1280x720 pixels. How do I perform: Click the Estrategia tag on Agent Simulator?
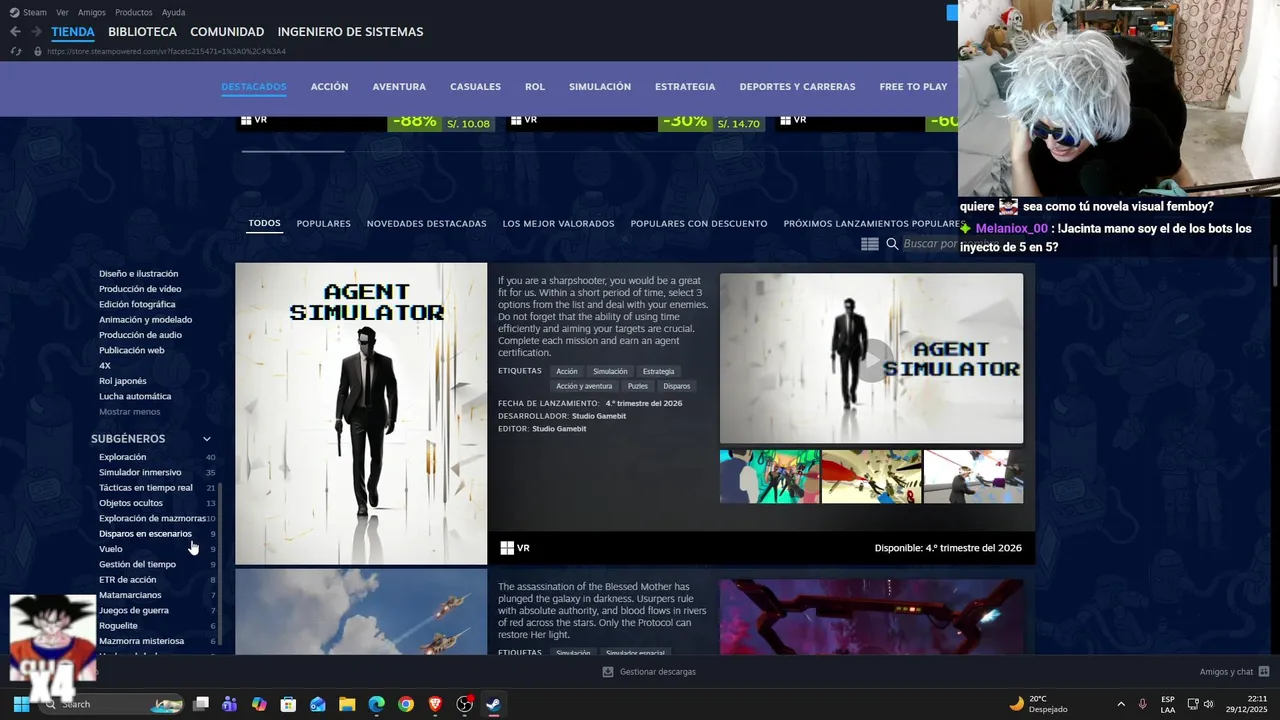point(658,372)
